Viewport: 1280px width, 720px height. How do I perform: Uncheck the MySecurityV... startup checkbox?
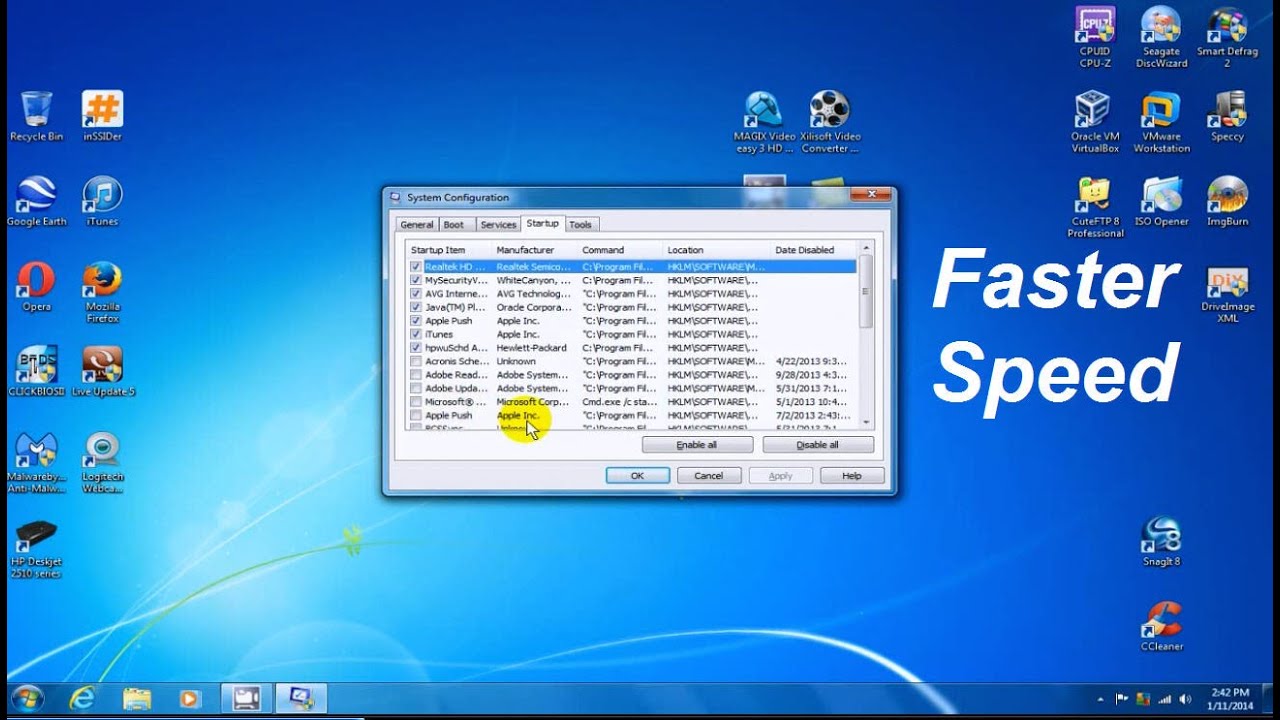point(416,280)
